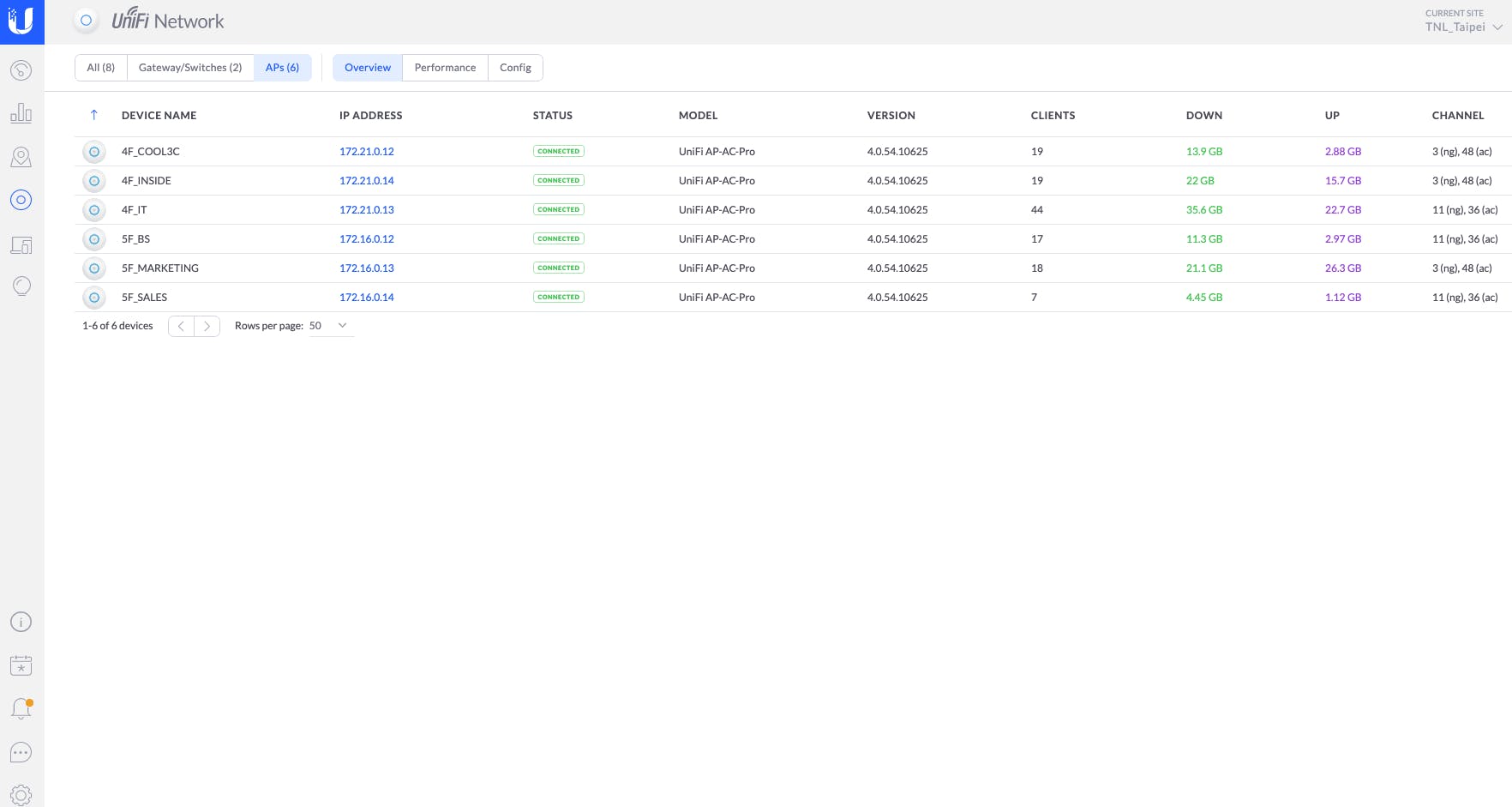Expand the Rows per page dropdown
Viewport: 1512px width, 807px height.
click(x=331, y=326)
